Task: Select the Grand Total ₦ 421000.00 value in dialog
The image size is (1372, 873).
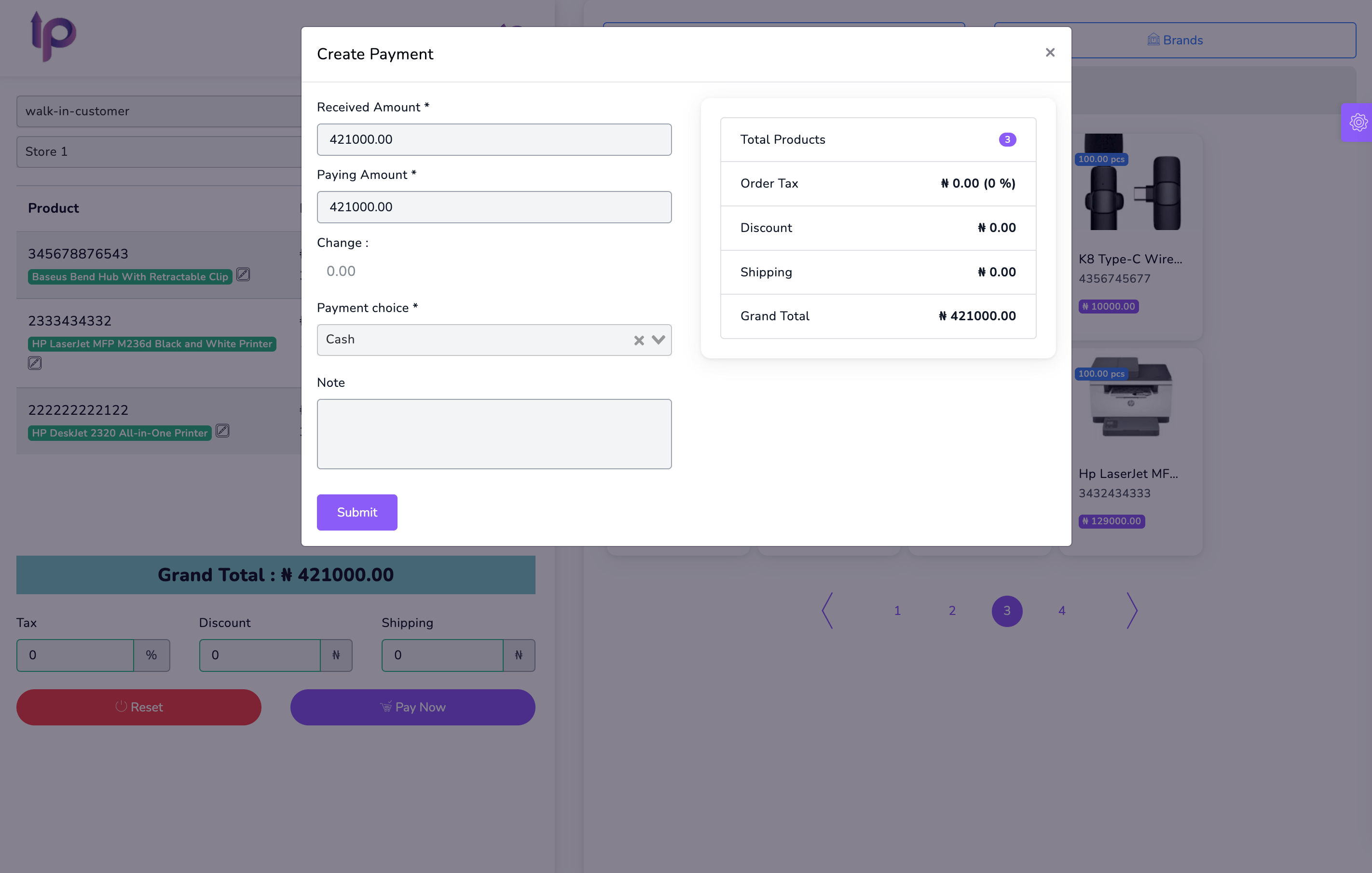Action: tap(977, 316)
